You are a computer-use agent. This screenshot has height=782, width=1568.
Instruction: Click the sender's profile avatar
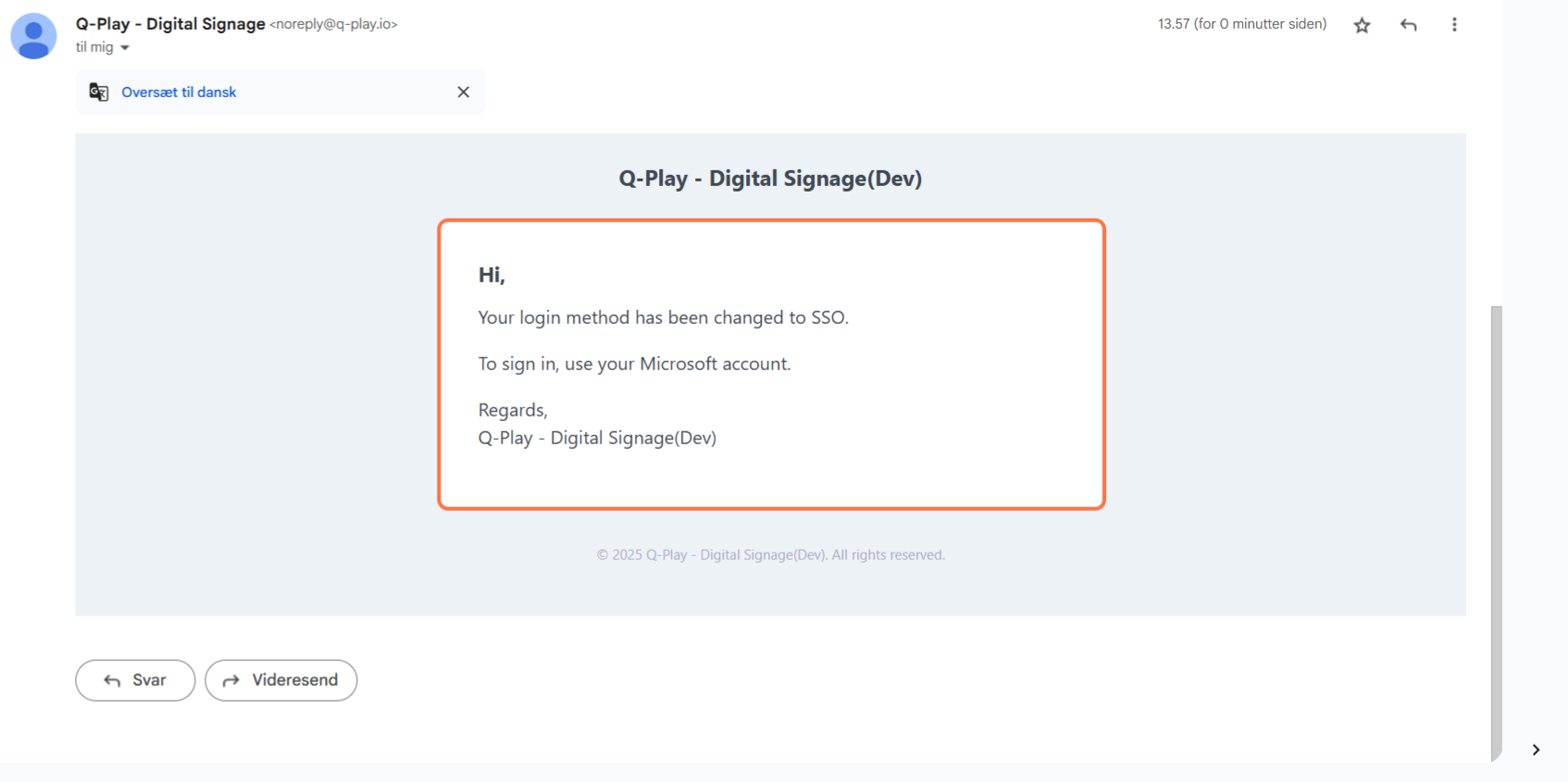(x=33, y=36)
